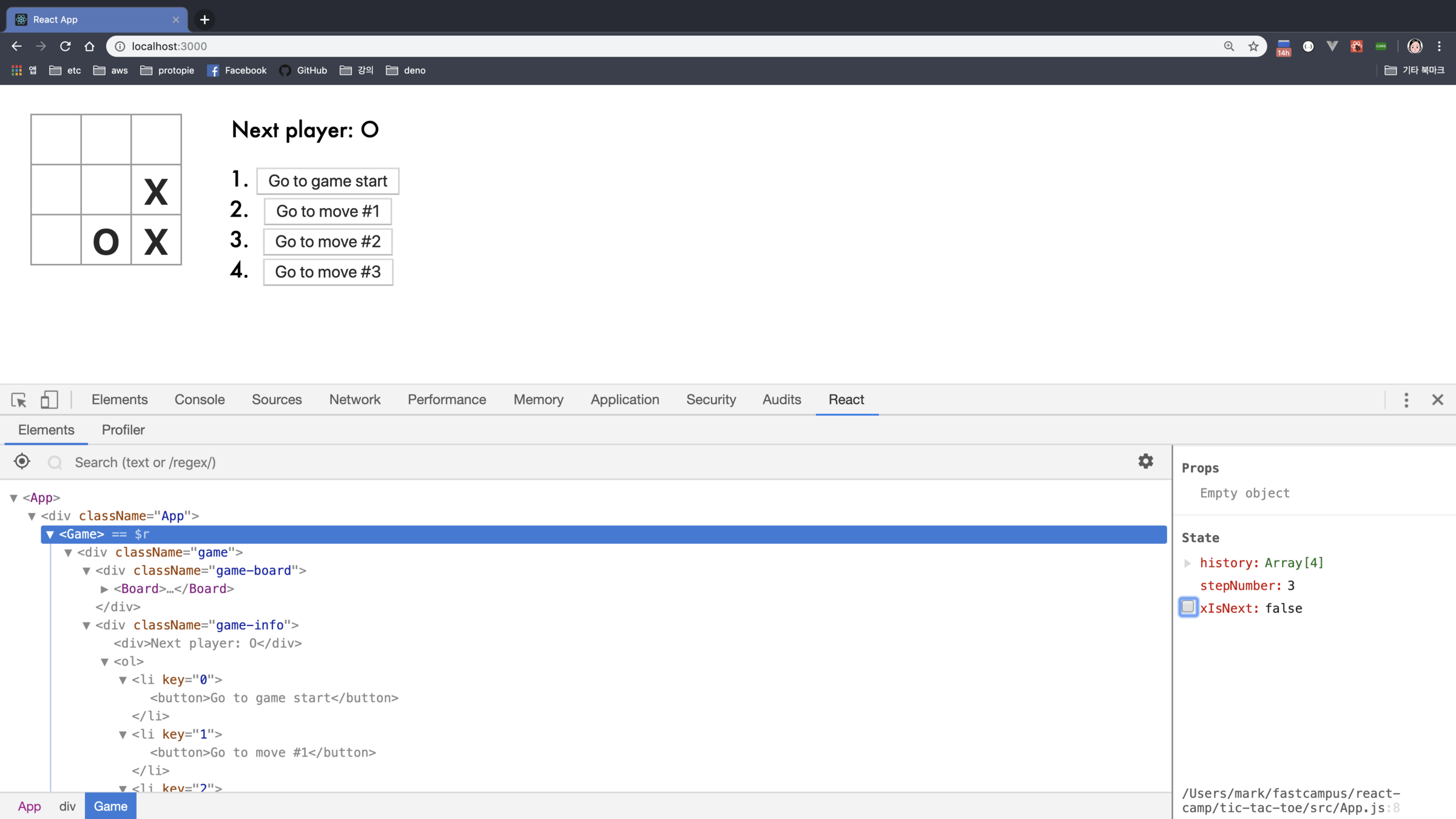Click the Go to game start button
Image resolution: width=1456 pixels, height=819 pixels.
pos(328,181)
